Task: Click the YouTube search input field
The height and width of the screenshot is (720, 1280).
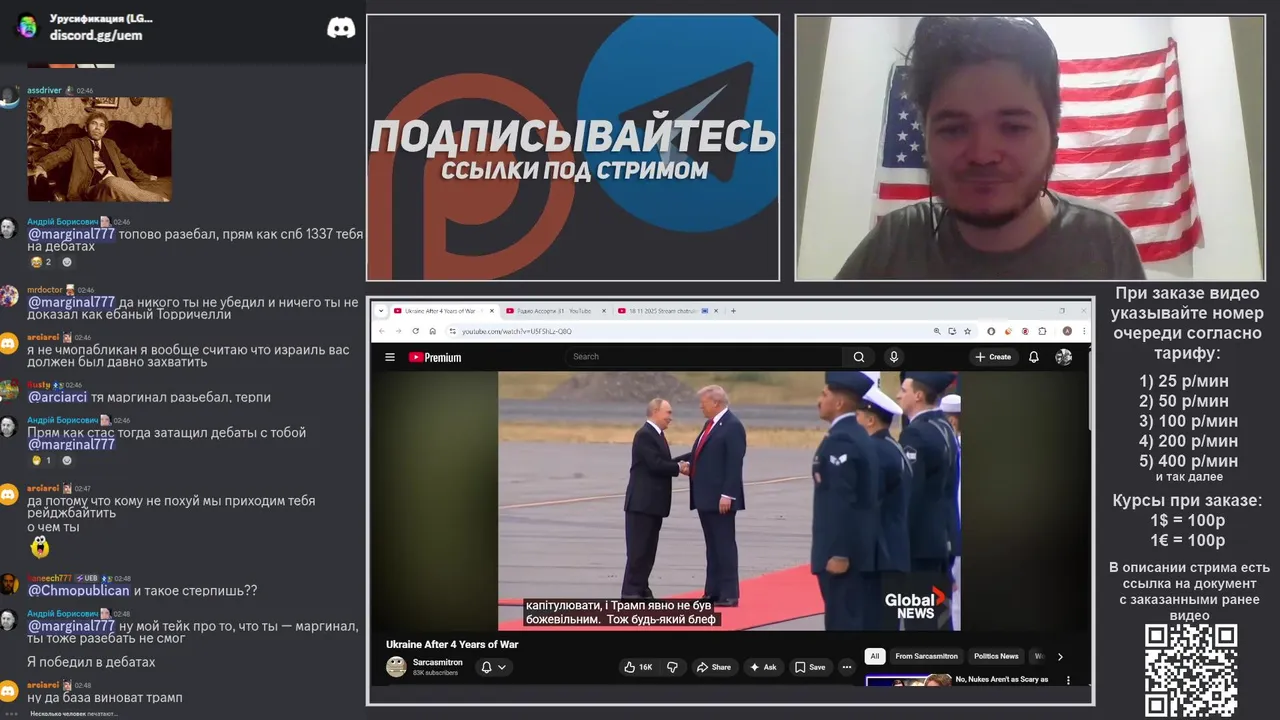Action: pyautogui.click(x=705, y=357)
